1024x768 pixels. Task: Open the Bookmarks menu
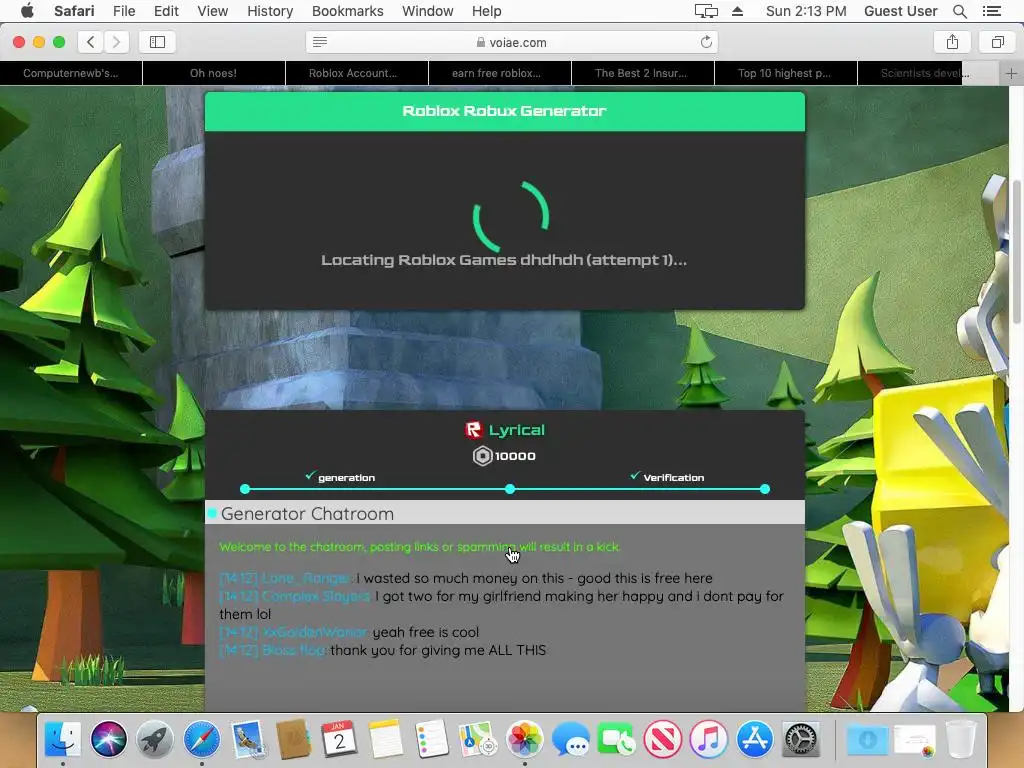click(x=347, y=11)
